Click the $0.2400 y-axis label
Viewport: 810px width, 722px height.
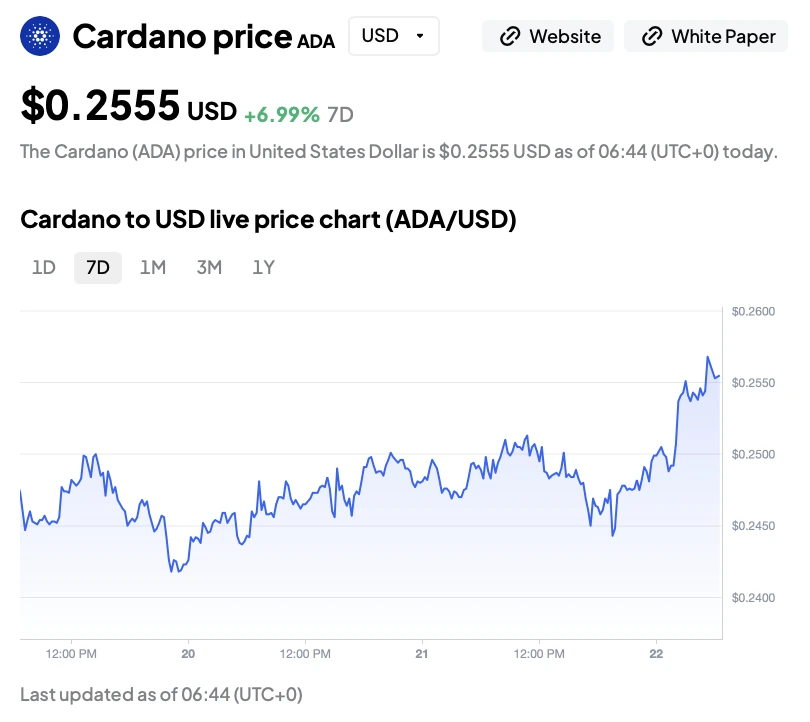pyautogui.click(x=753, y=598)
